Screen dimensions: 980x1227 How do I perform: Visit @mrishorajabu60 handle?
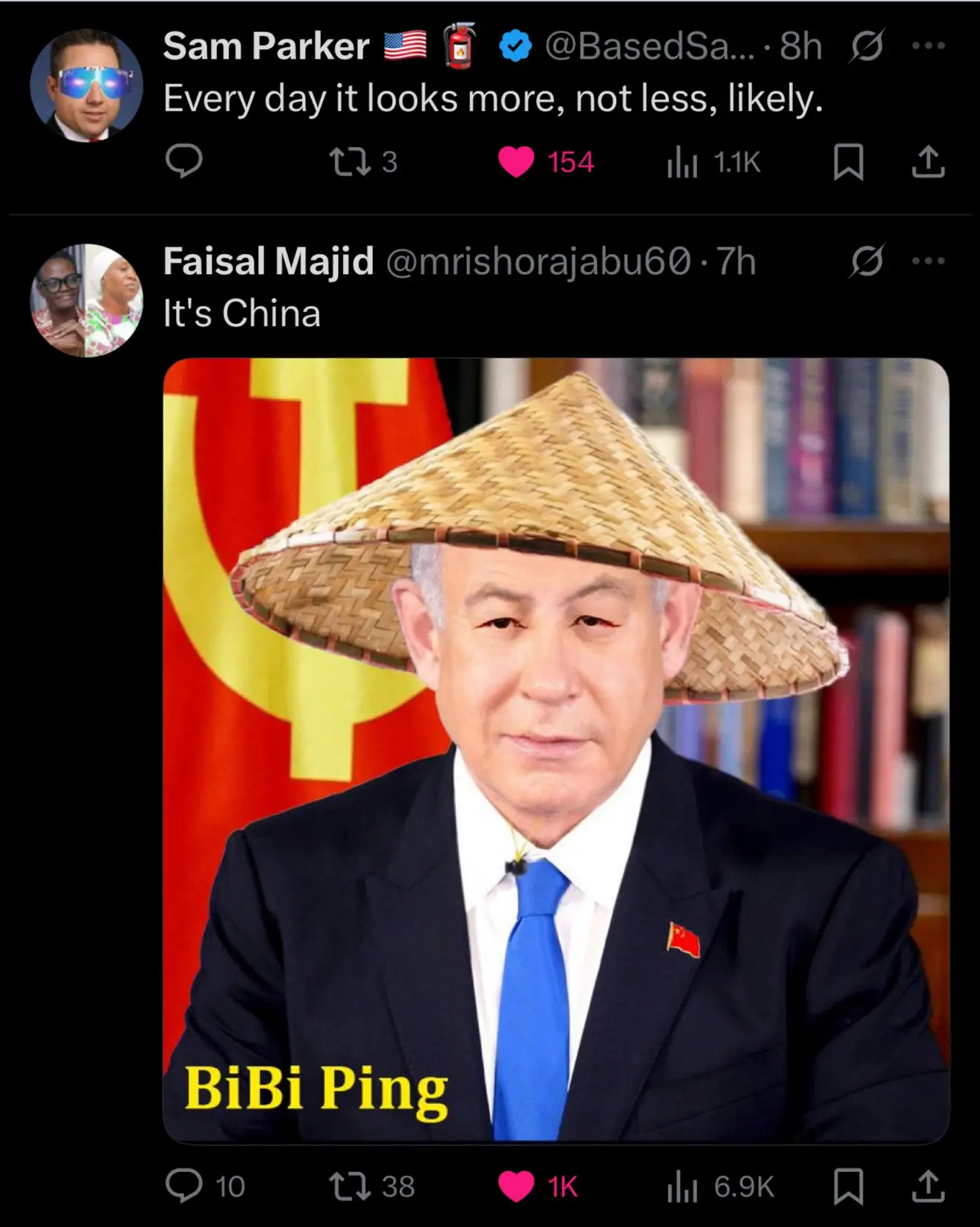pos(538,261)
